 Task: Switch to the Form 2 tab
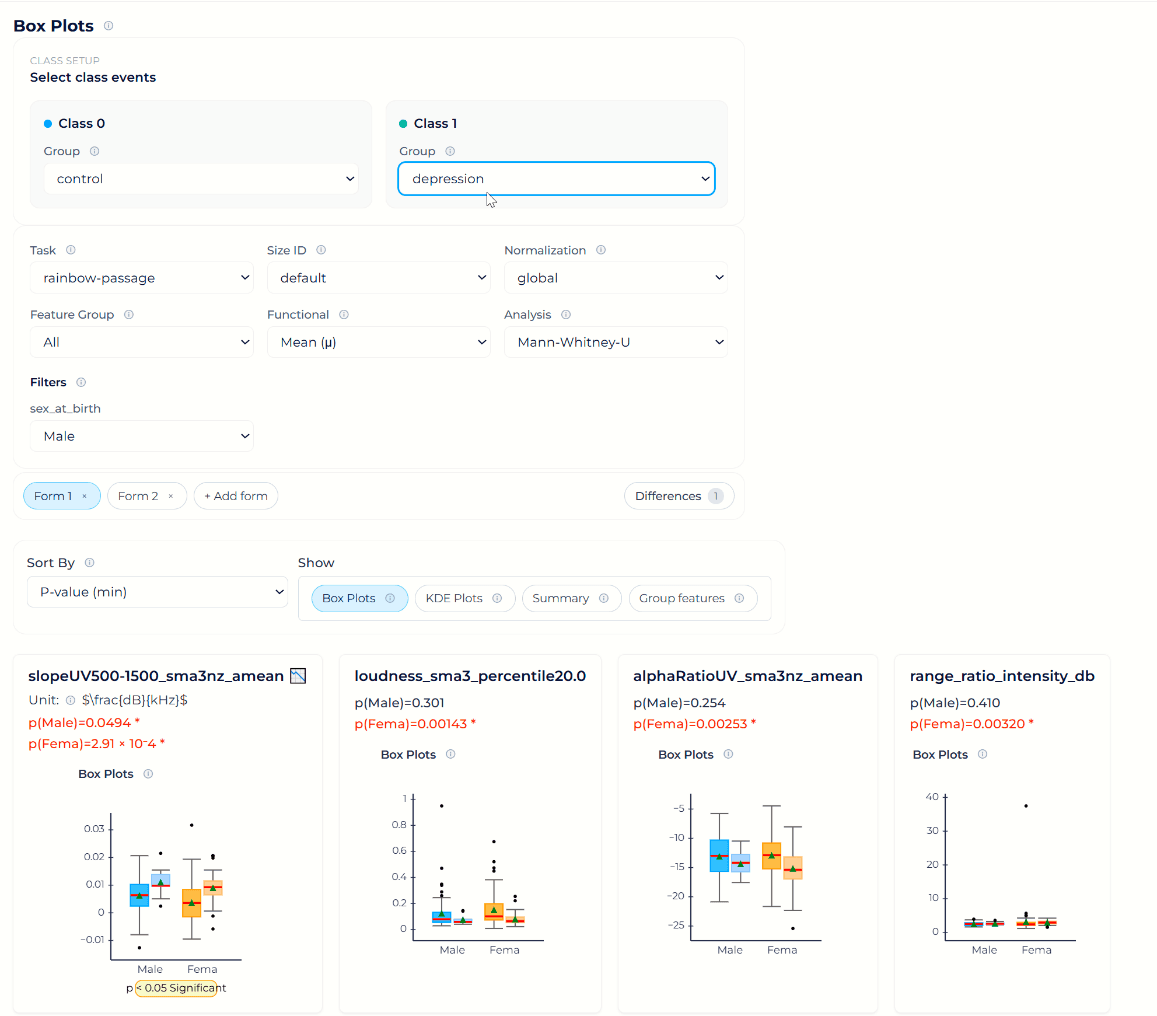(140, 495)
